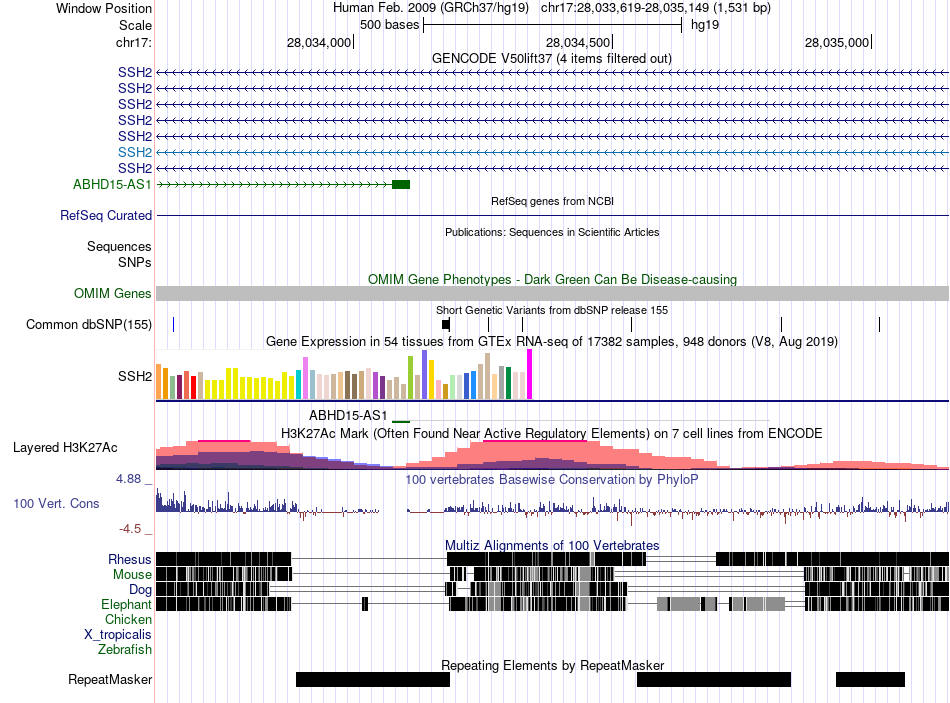Viewport: 950px width, 703px height.
Task: Click the Dog alignment row label
Action: click(x=140, y=590)
